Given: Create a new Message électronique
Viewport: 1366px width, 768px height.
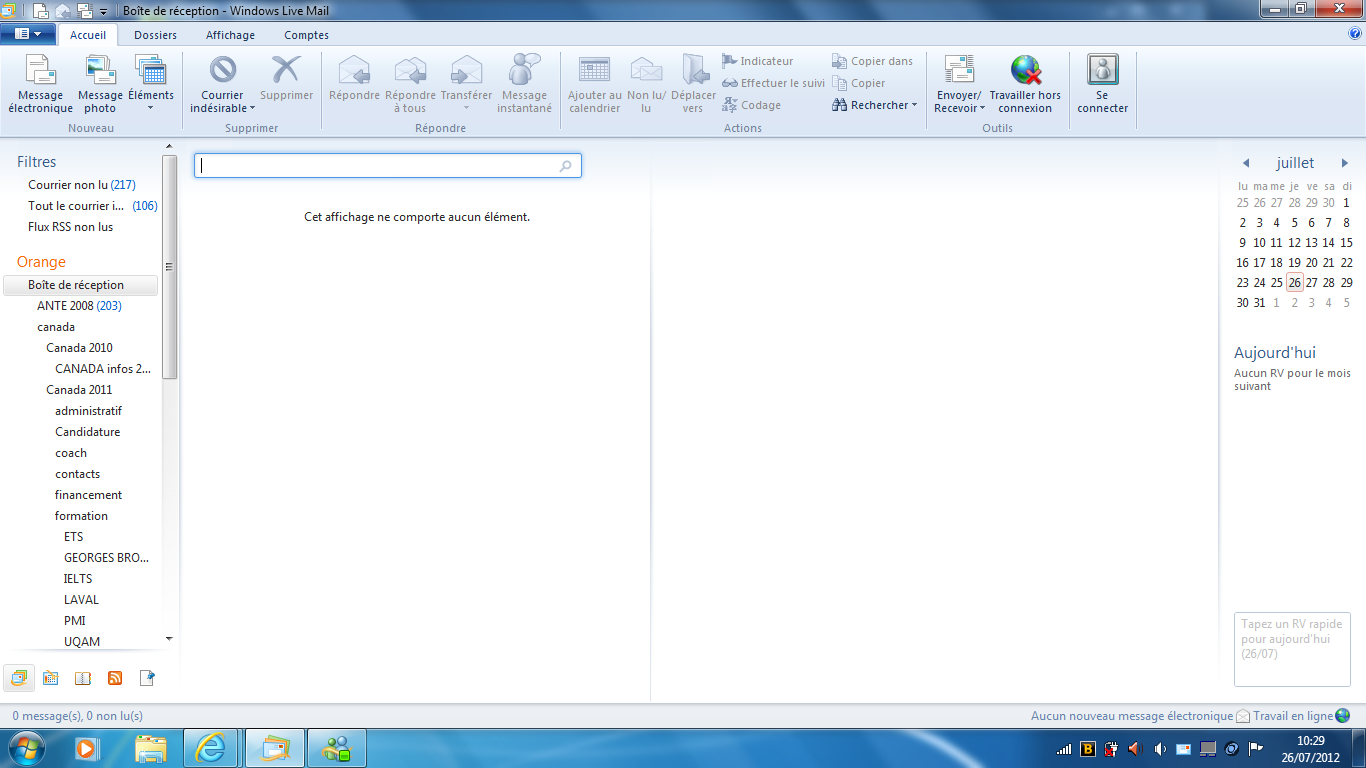Looking at the screenshot, I should 40,83.
